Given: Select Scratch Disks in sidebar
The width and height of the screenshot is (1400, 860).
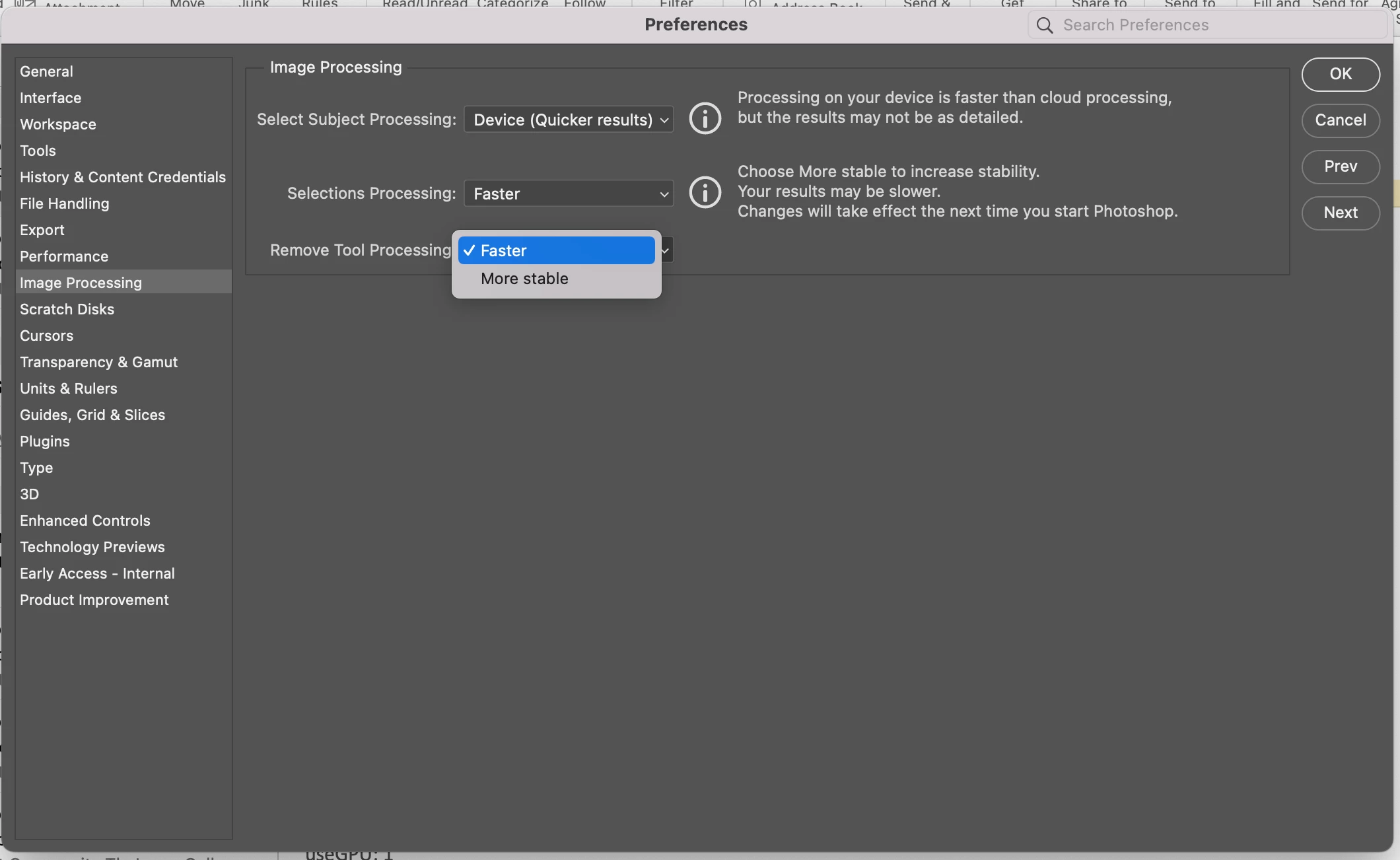Looking at the screenshot, I should pyautogui.click(x=67, y=309).
